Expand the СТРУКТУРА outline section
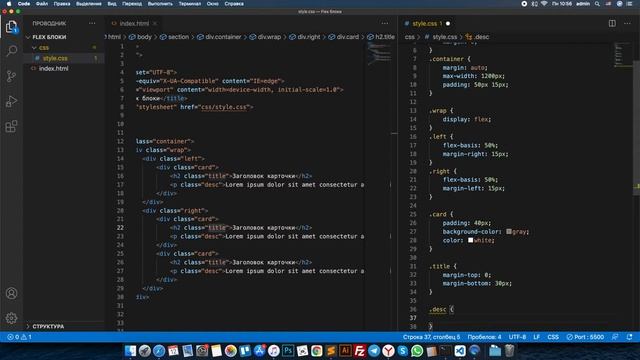Screen dimensions: 640x360 pos(48,327)
